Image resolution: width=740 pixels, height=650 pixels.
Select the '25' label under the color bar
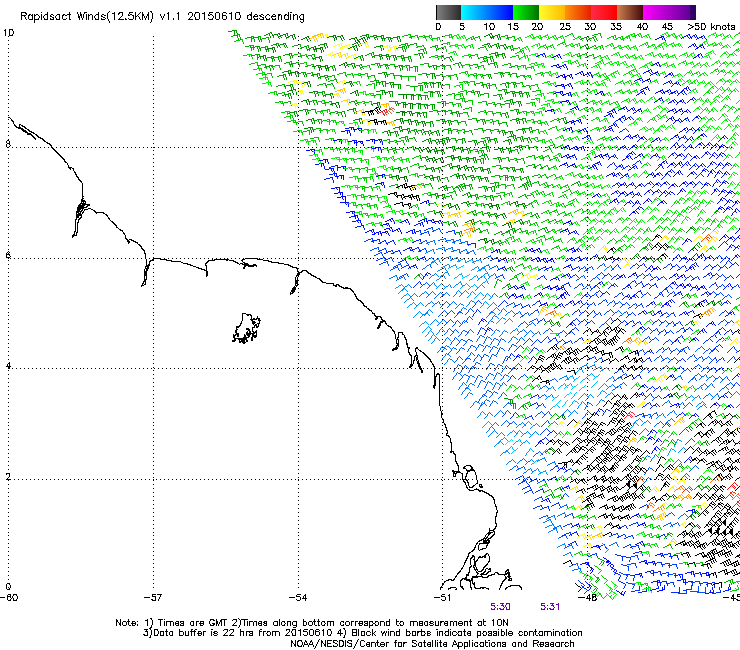(565, 27)
